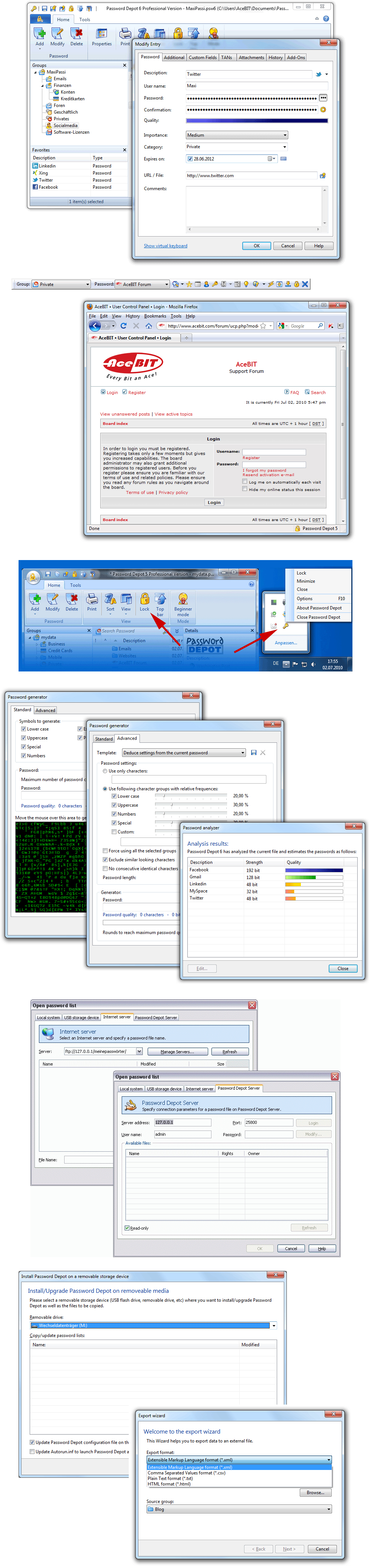Open the calendar icon next to Expires on
Viewport: 371px width, 1568px height.
pyautogui.click(x=283, y=159)
